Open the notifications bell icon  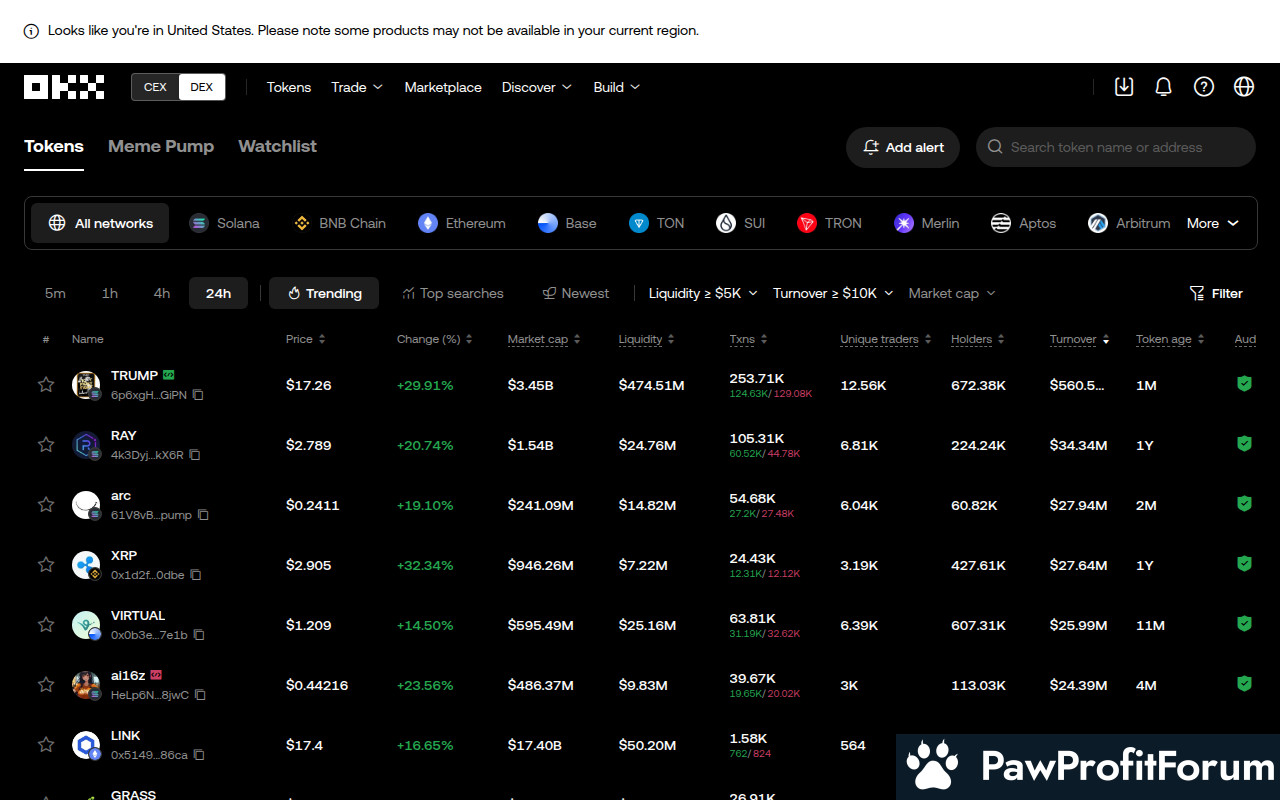point(1163,87)
